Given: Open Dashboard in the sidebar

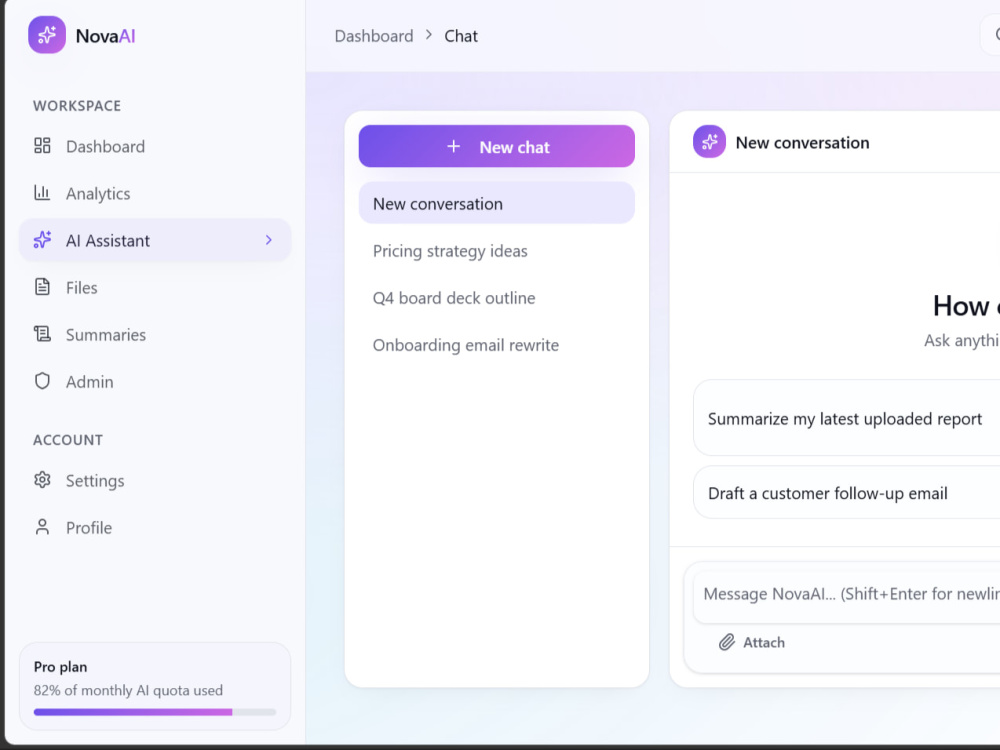Looking at the screenshot, I should 155,146.
